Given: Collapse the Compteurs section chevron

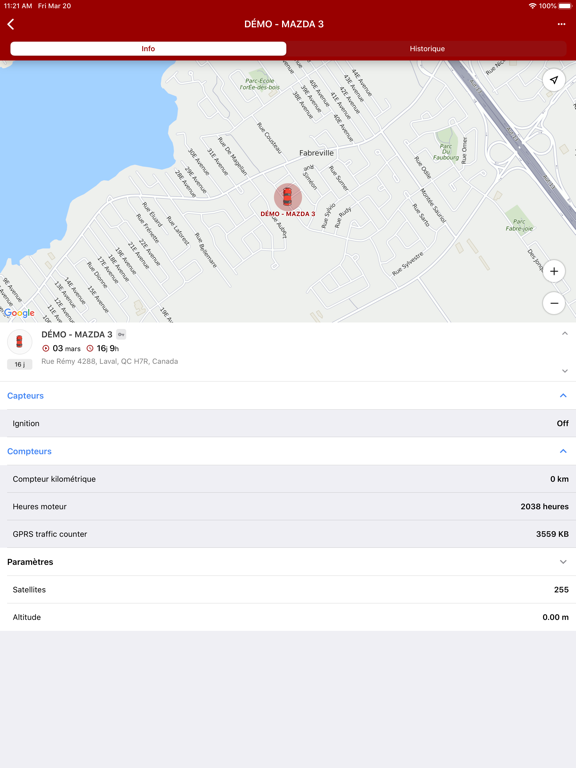Looking at the screenshot, I should tap(563, 451).
